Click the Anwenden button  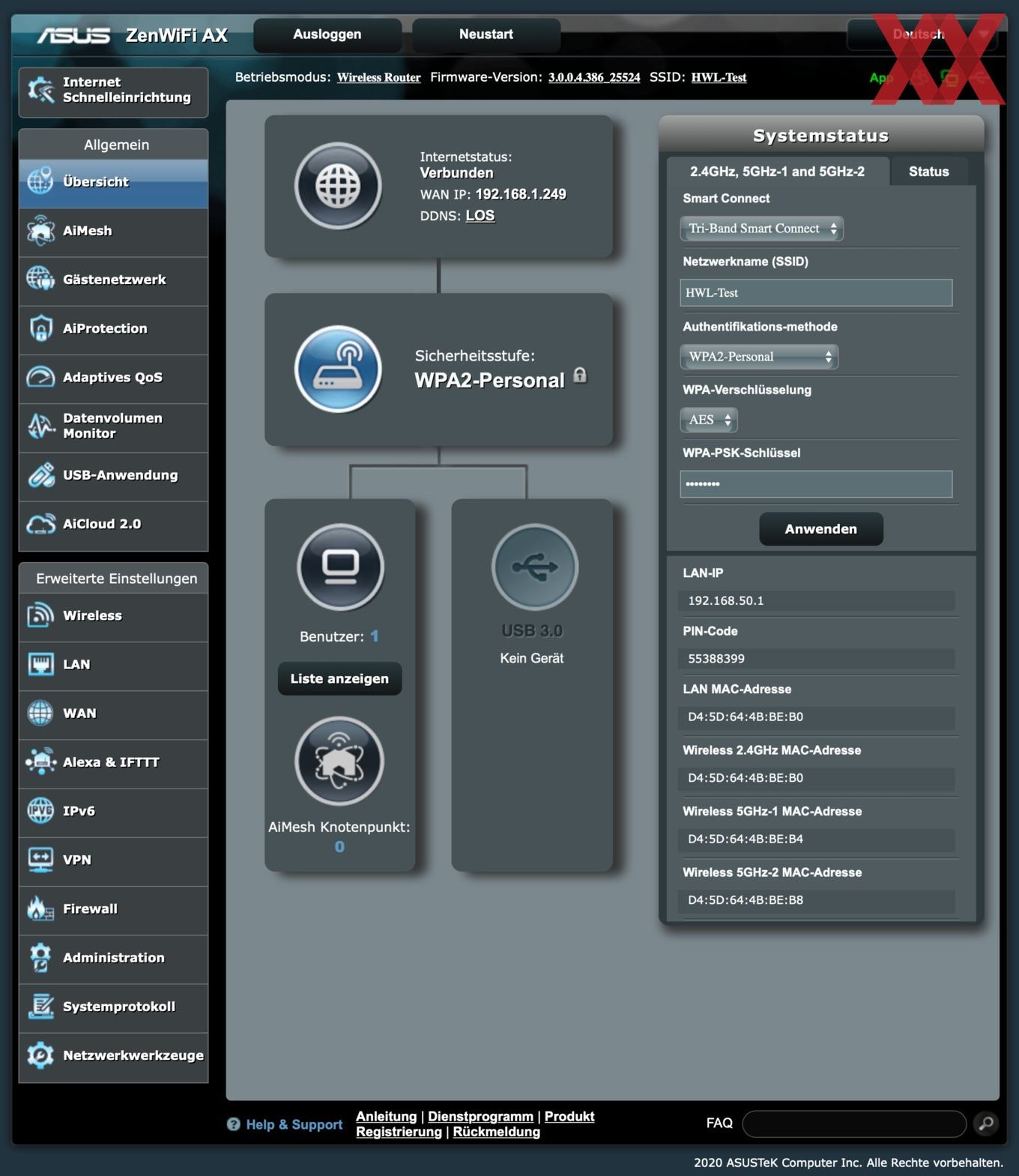(821, 529)
